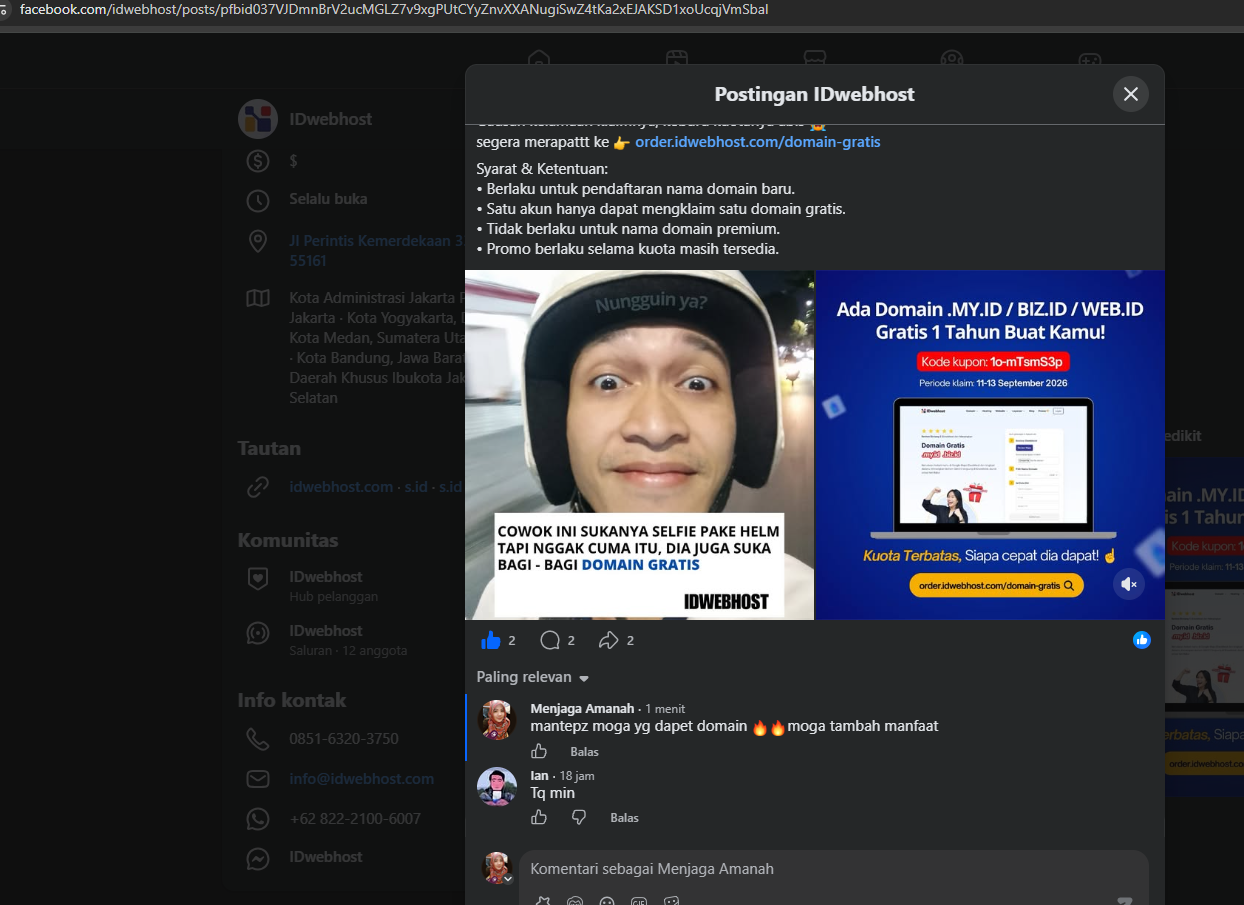This screenshot has width=1244, height=905.
Task: View the blue like reaction summary icon
Action: [x=1142, y=640]
